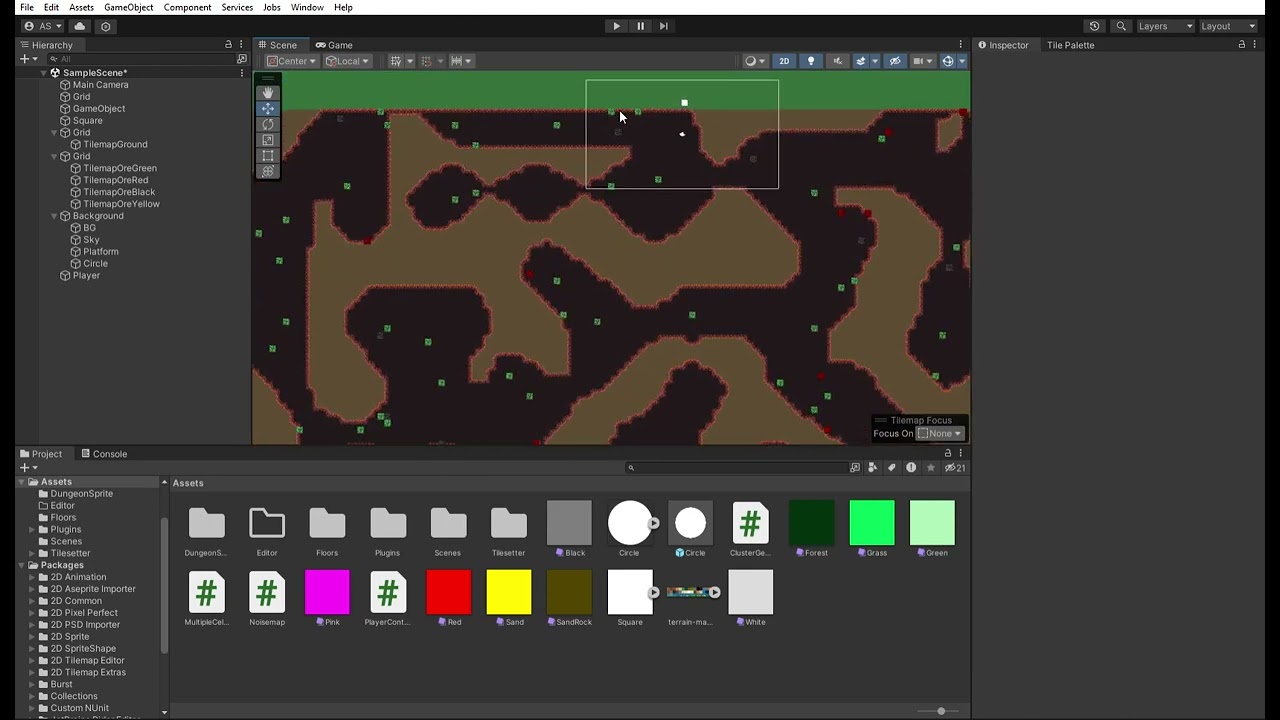Select the Move tool in Scene view
The height and width of the screenshot is (720, 1280).
point(267,108)
